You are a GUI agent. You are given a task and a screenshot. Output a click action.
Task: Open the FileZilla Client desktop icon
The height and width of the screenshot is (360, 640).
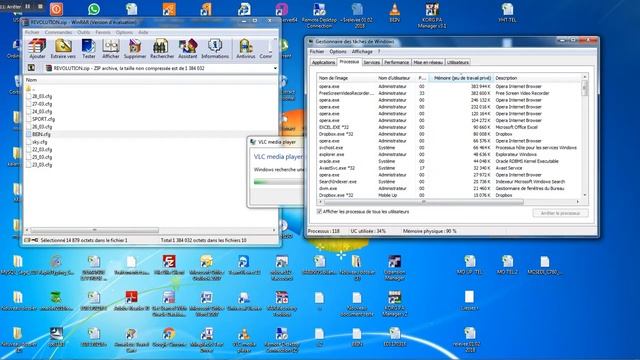(169, 264)
